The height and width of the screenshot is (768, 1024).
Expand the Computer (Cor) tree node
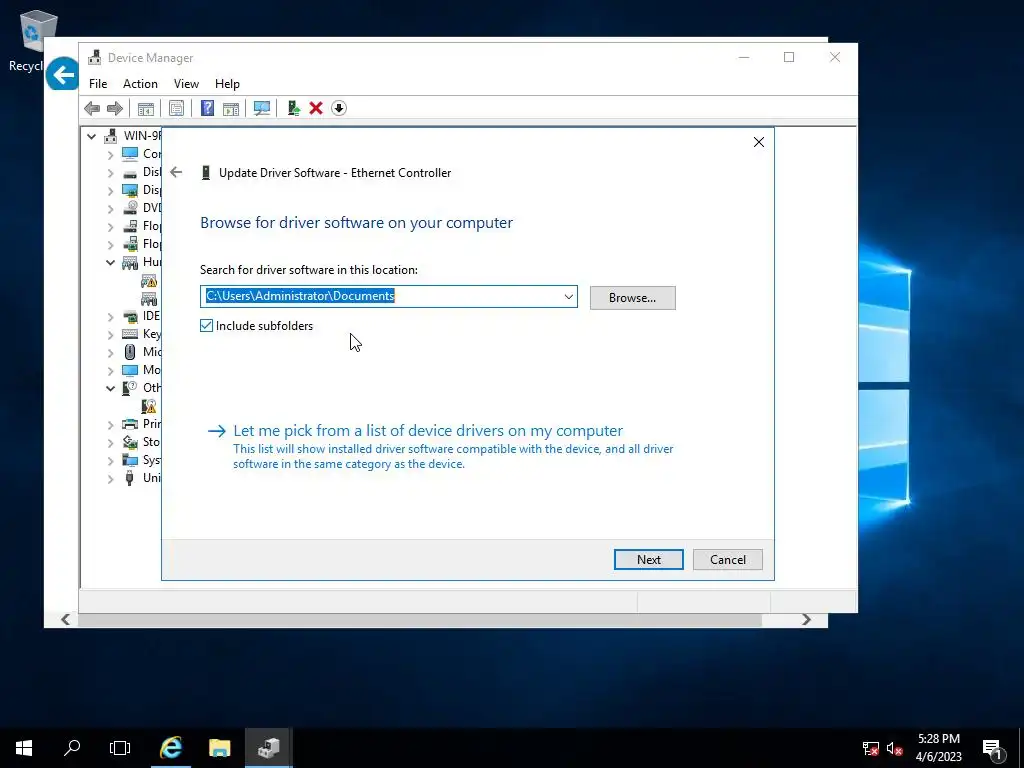110,155
